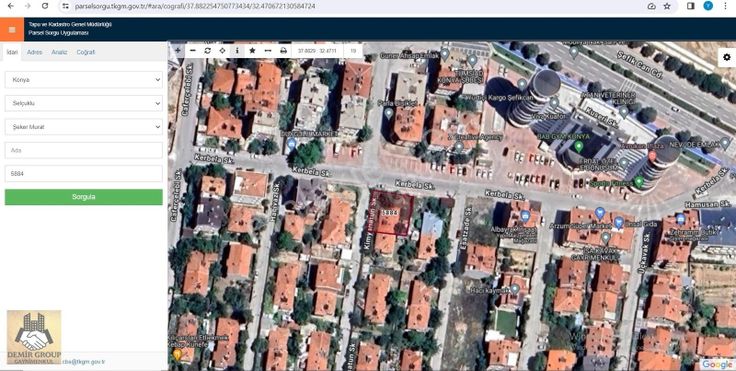Select the parcel info (i) tool
This screenshot has height=371, width=736.
[237, 51]
